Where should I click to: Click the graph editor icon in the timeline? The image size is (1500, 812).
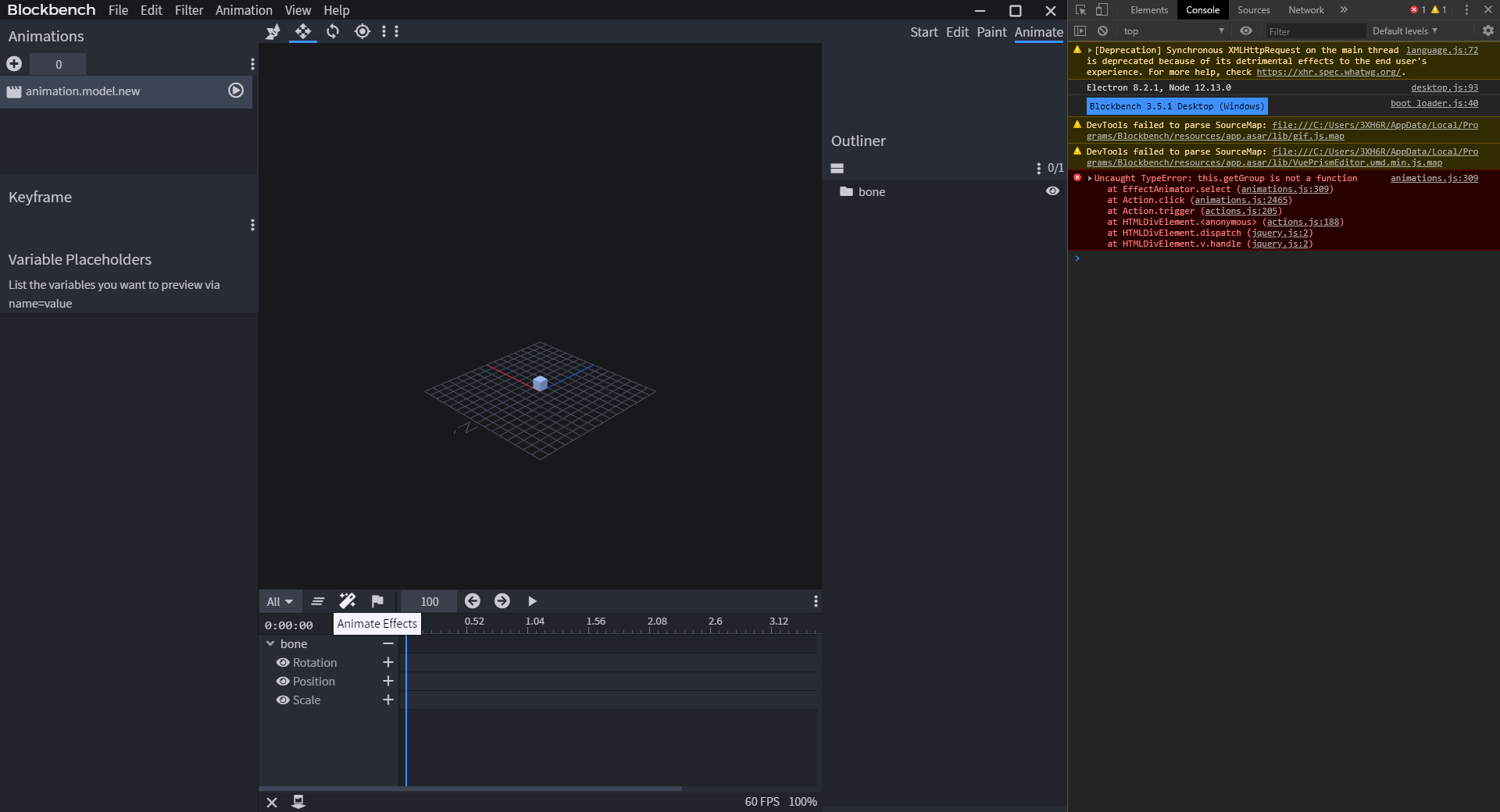click(317, 601)
